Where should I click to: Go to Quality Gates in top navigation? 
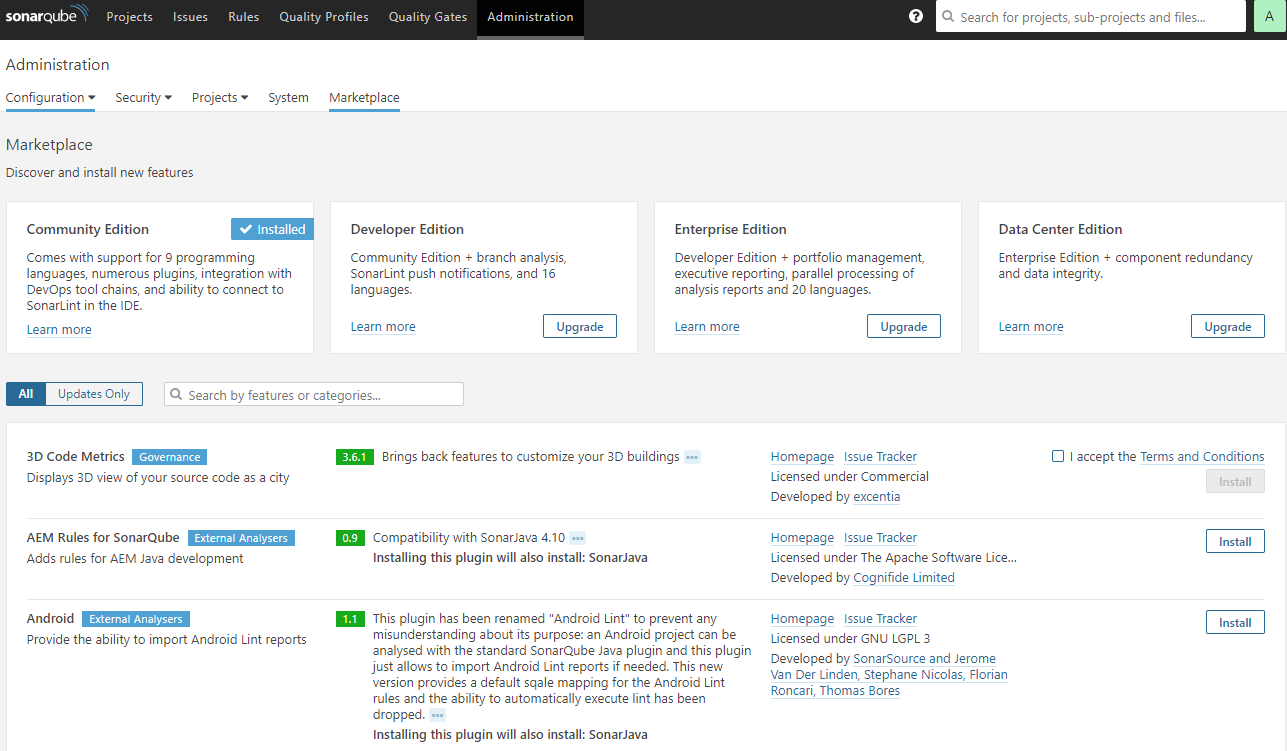pos(427,17)
